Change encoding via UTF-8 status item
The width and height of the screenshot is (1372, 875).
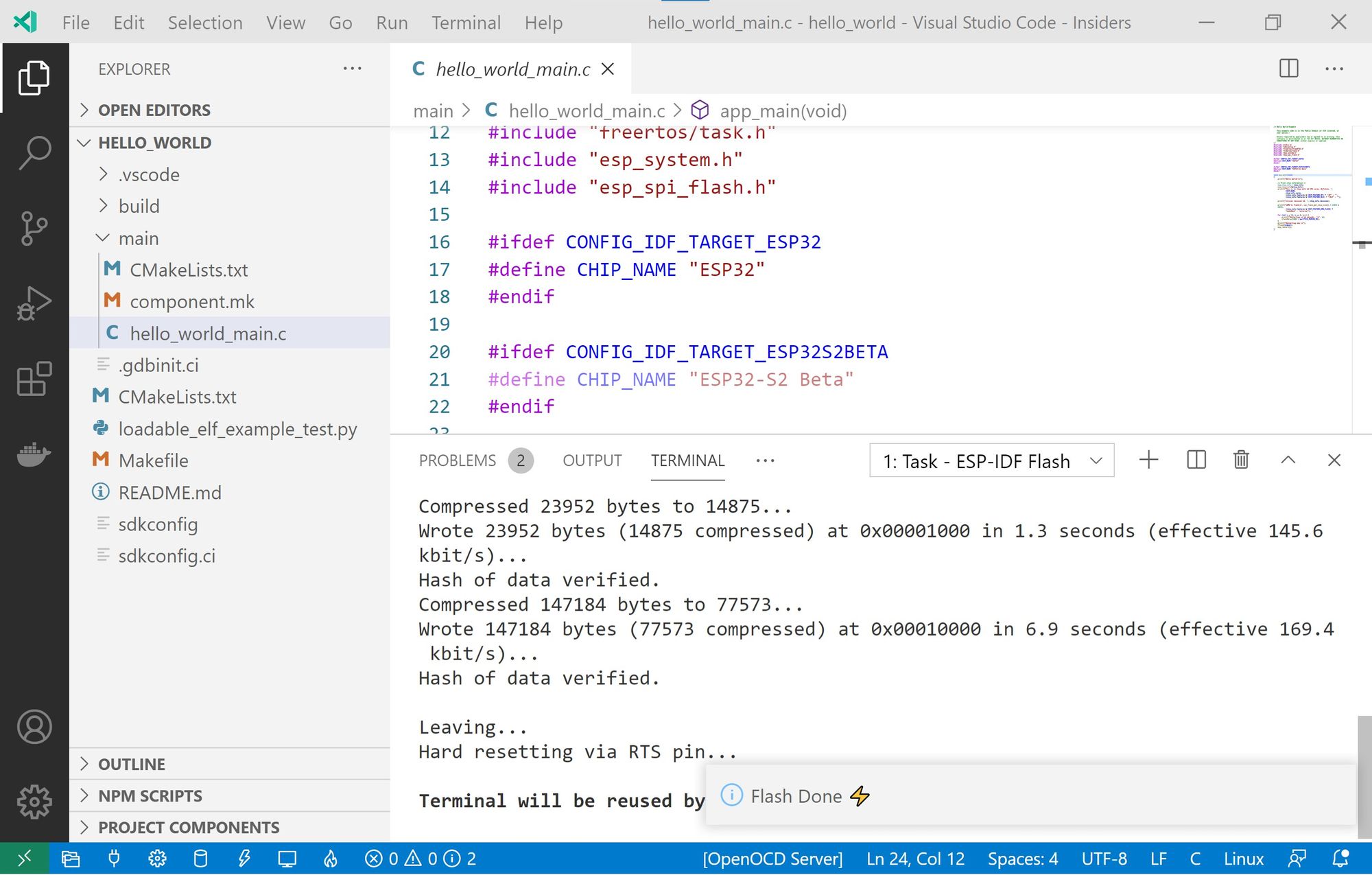click(x=1104, y=859)
